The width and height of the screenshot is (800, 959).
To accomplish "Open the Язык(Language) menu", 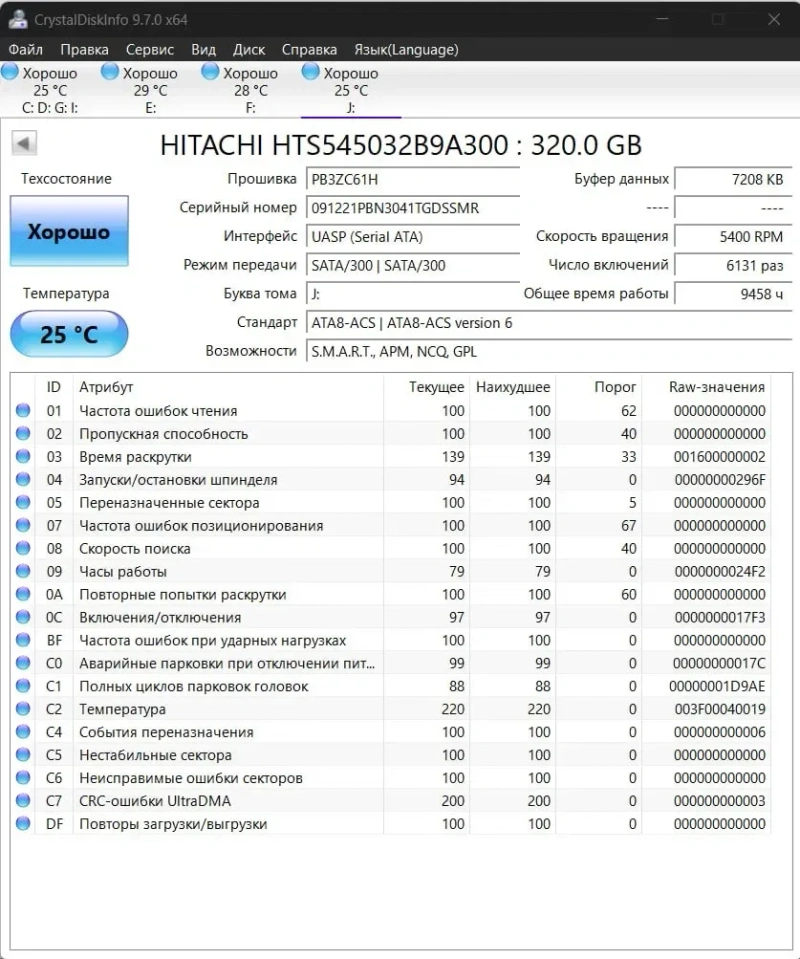I will click(x=406, y=50).
